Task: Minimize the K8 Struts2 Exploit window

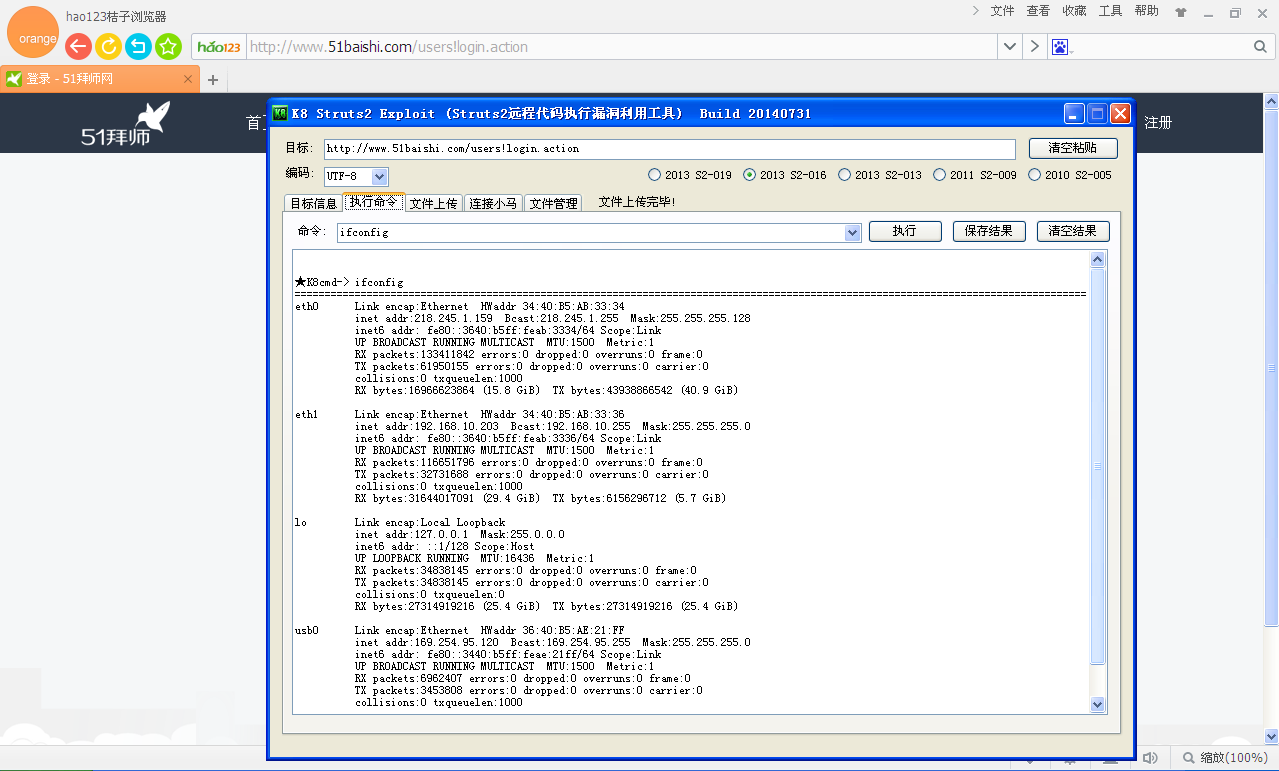Action: pyautogui.click(x=1074, y=113)
